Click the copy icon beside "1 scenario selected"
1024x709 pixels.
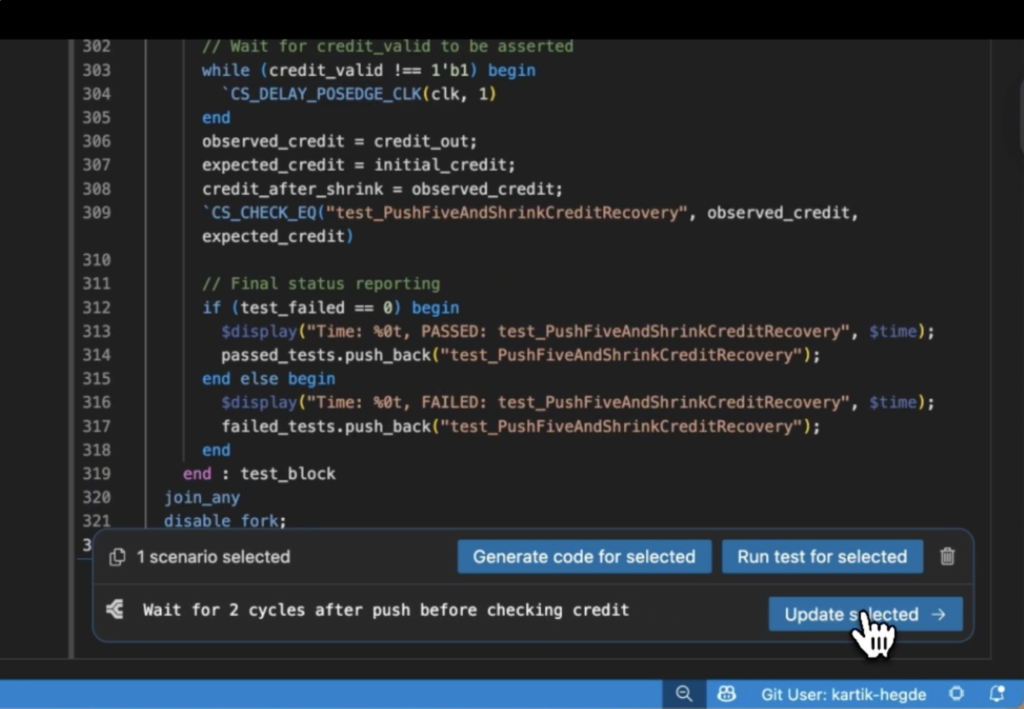(118, 557)
